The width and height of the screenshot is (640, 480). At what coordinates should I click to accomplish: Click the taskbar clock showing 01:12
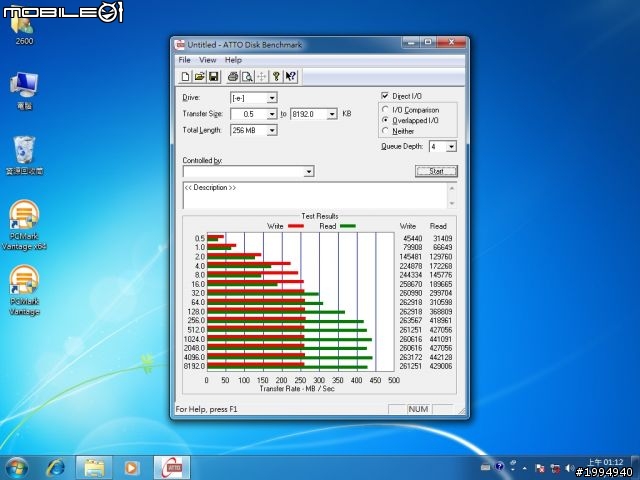(605, 462)
